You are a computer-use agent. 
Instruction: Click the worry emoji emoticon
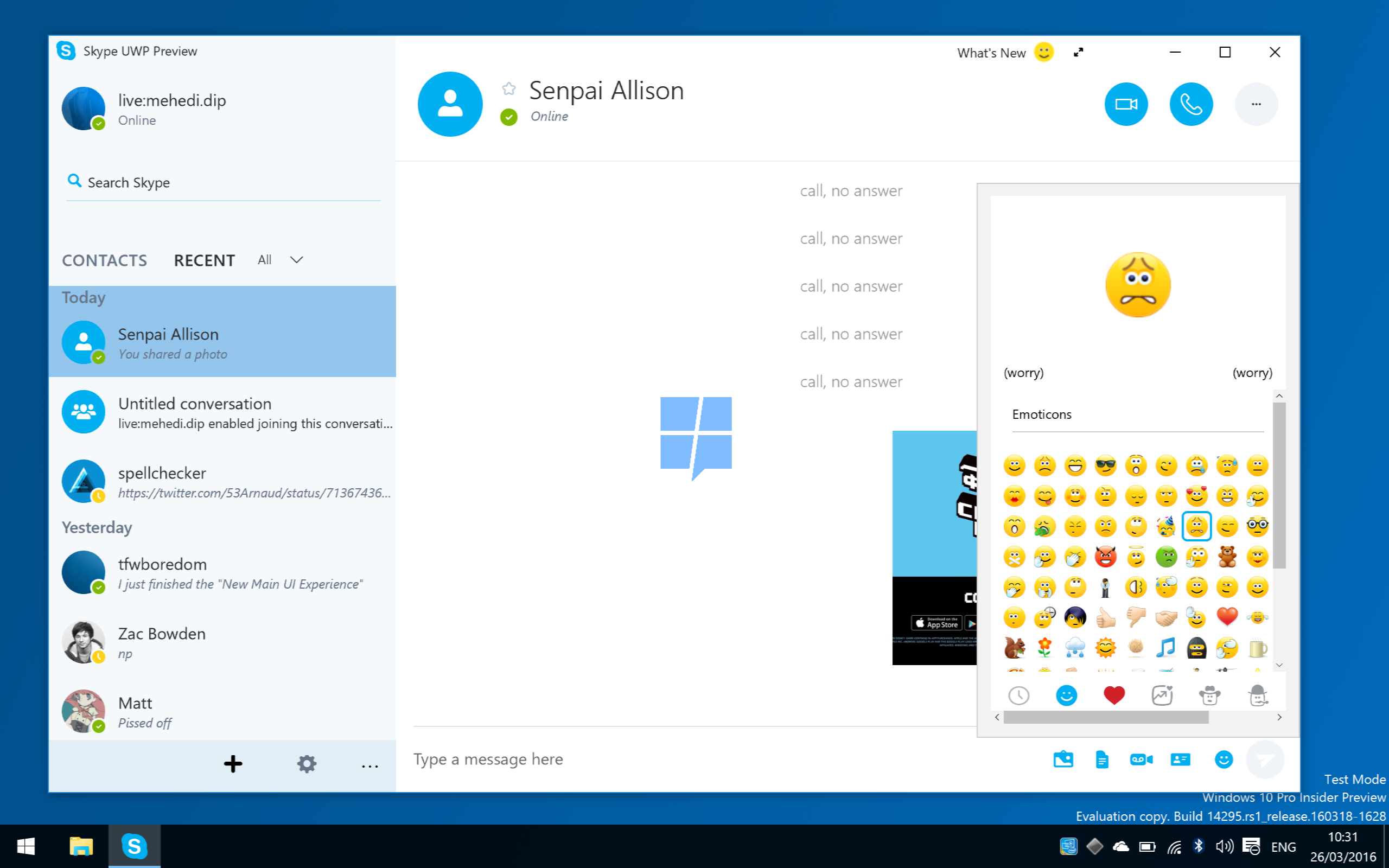1197,525
